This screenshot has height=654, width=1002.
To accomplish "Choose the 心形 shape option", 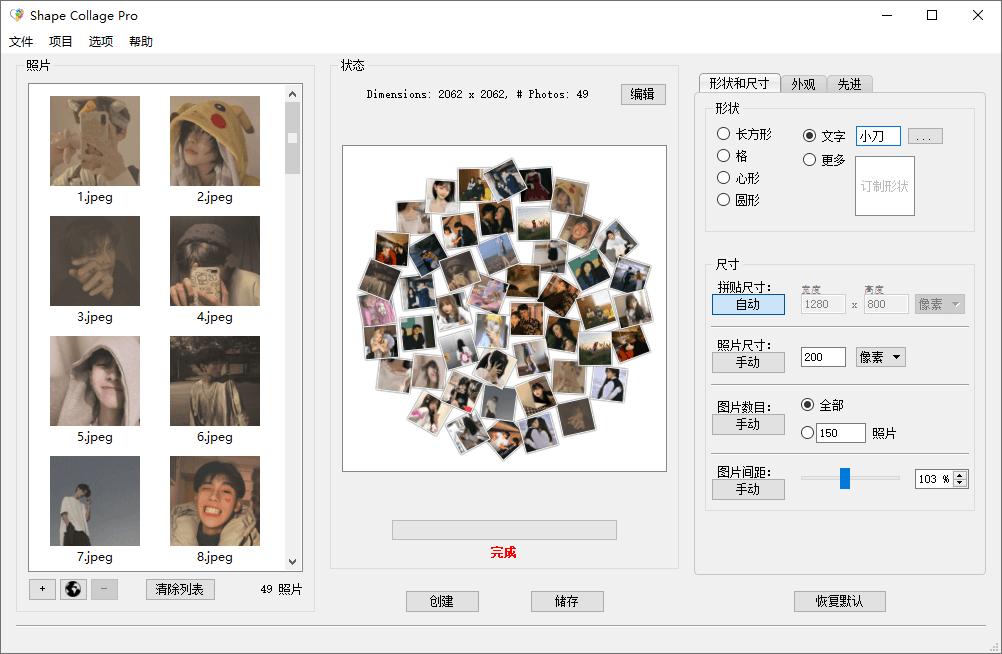I will tap(724, 178).
